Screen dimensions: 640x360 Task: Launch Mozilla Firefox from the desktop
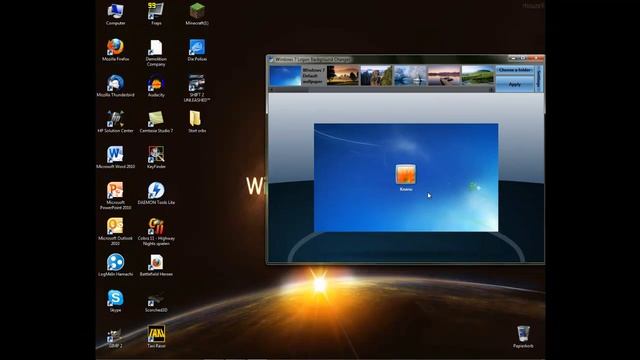[116, 50]
